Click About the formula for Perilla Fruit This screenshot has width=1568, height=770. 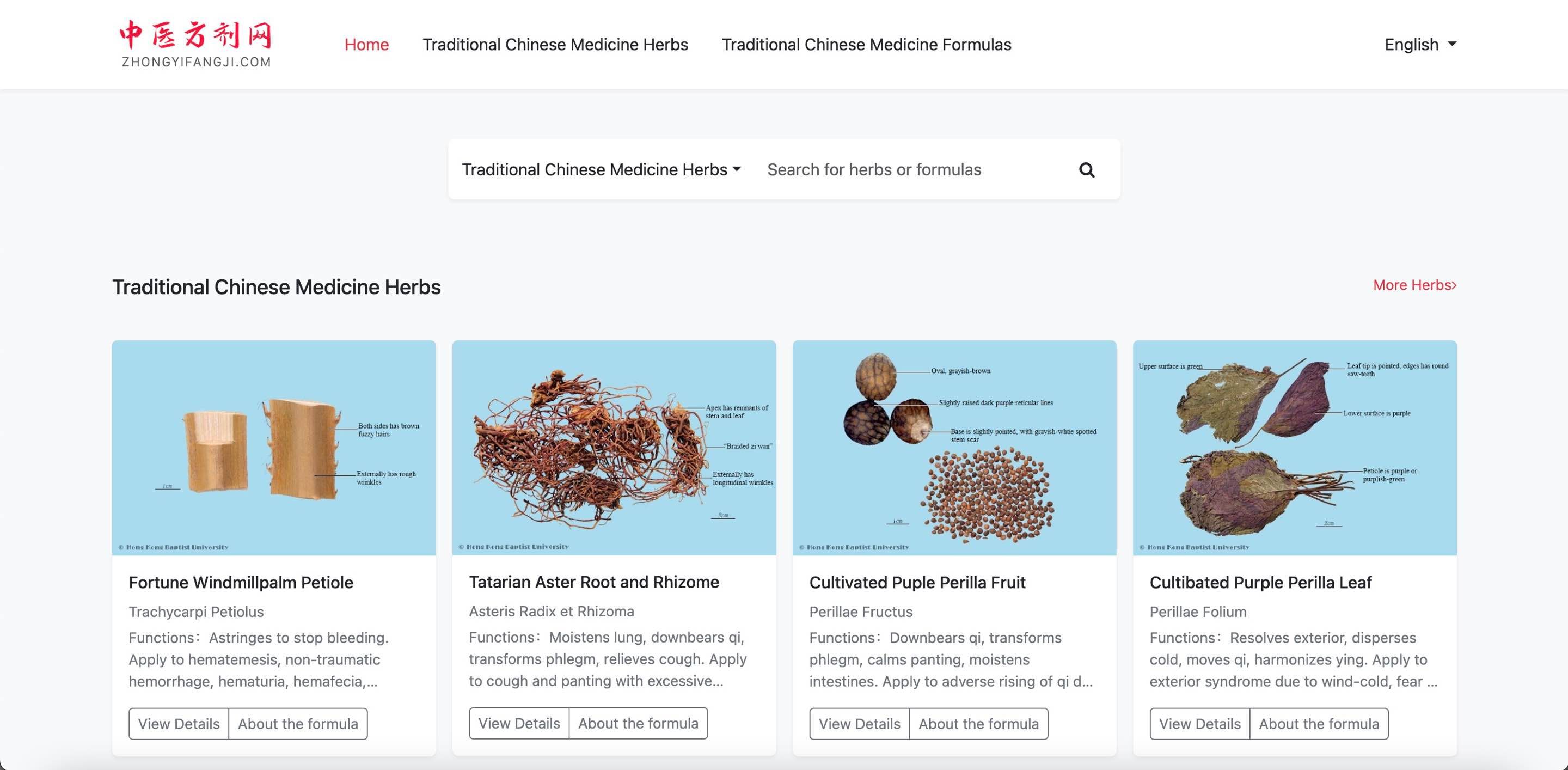click(978, 724)
